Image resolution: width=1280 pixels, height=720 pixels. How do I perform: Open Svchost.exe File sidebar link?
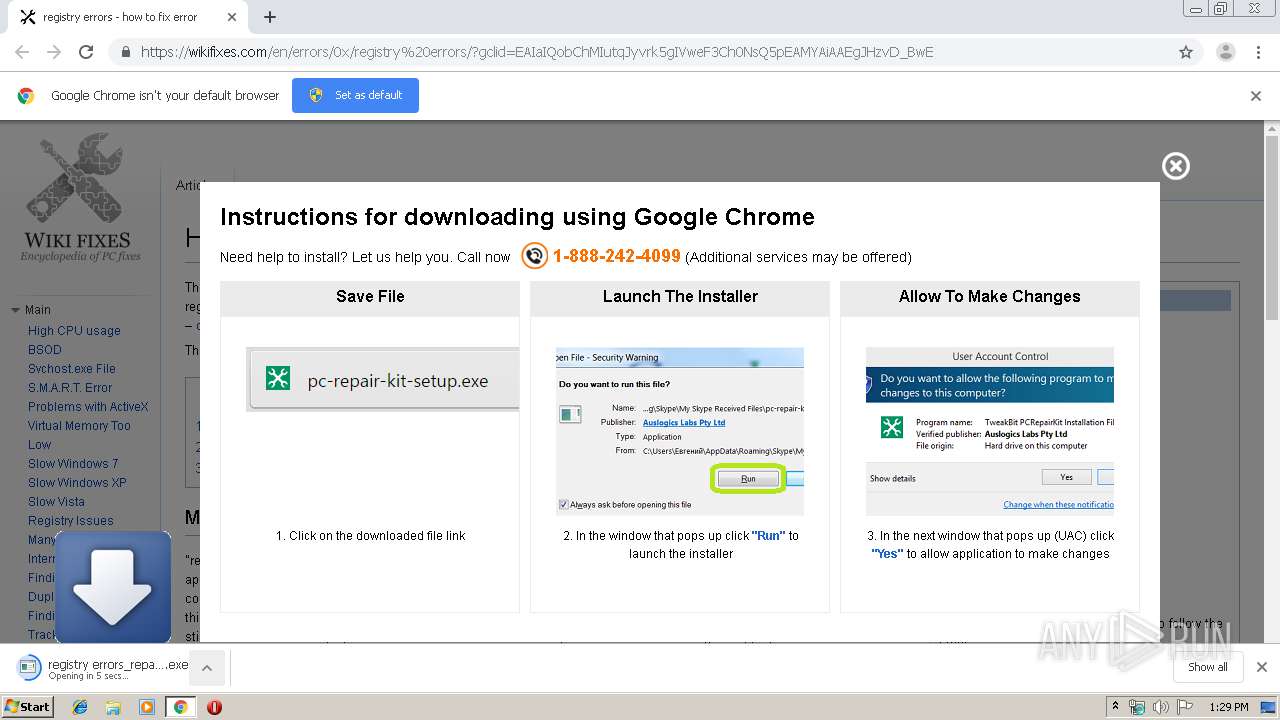coord(72,369)
